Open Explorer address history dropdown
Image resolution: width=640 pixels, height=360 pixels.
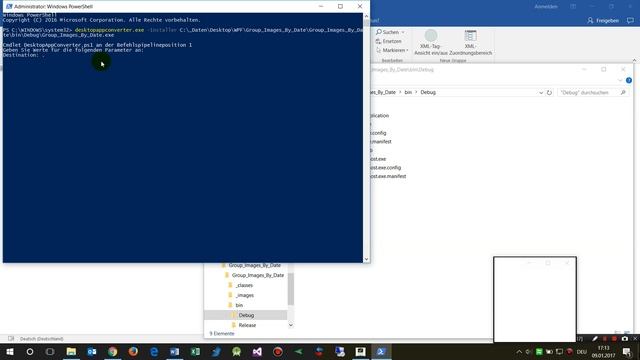(x=541, y=93)
